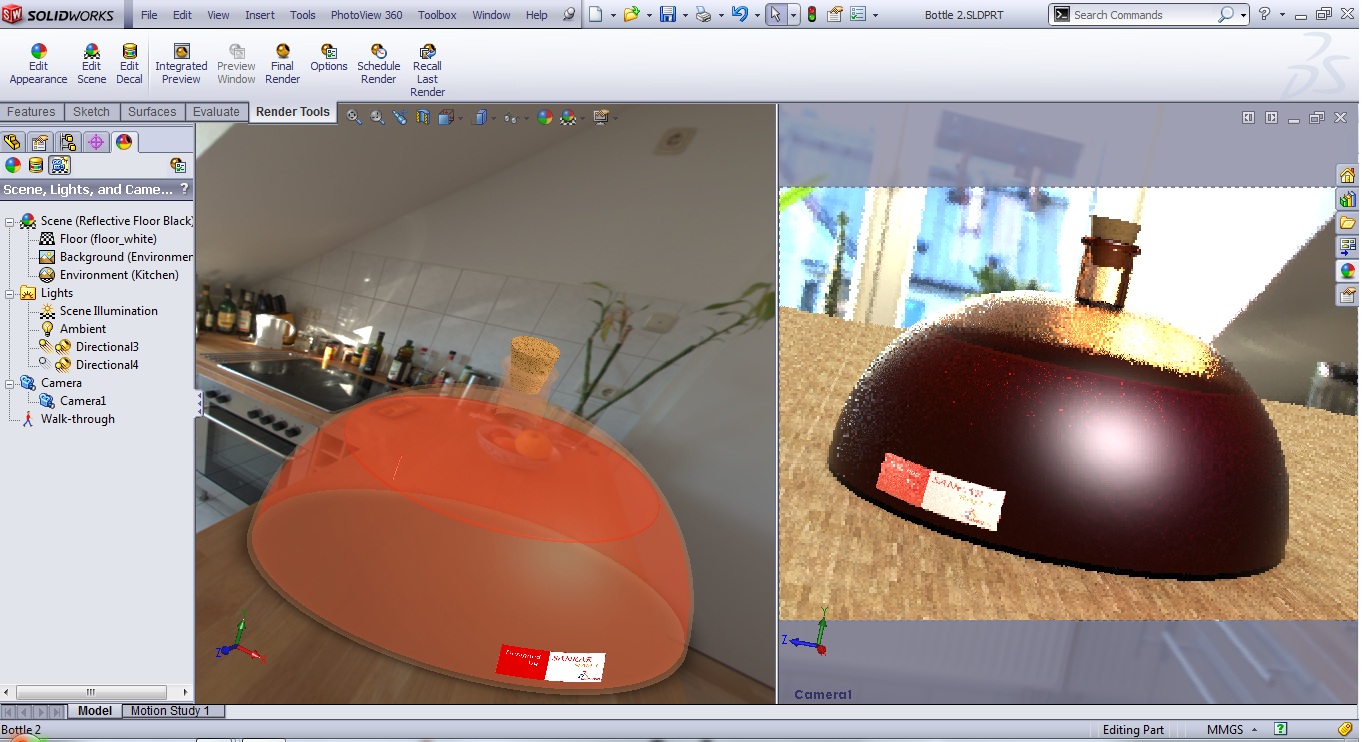The height and width of the screenshot is (742, 1363).
Task: Switch to the Features tab
Action: (31, 112)
